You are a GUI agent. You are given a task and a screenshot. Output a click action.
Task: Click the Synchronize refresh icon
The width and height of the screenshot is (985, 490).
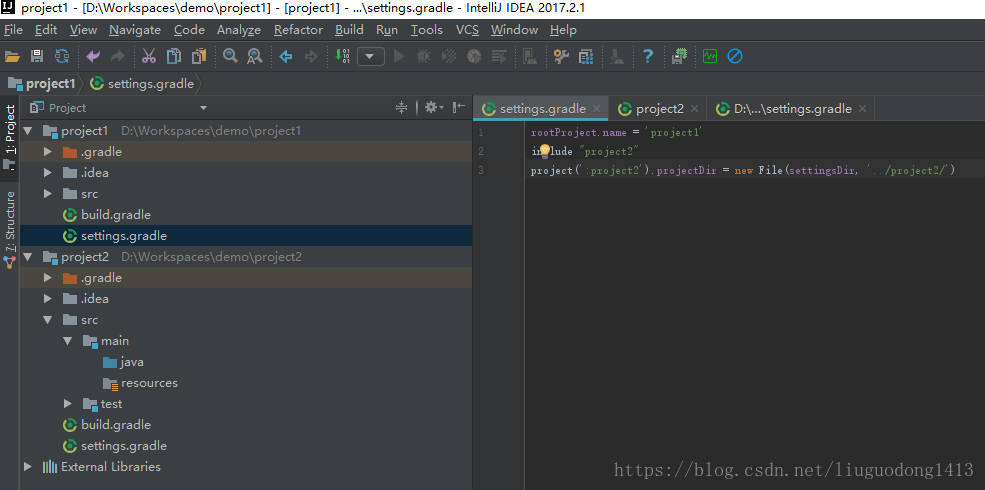[x=62, y=57]
